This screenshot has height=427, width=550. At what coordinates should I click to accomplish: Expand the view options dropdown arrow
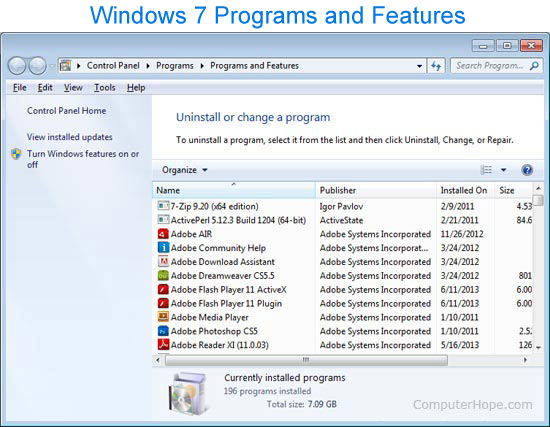(x=503, y=170)
